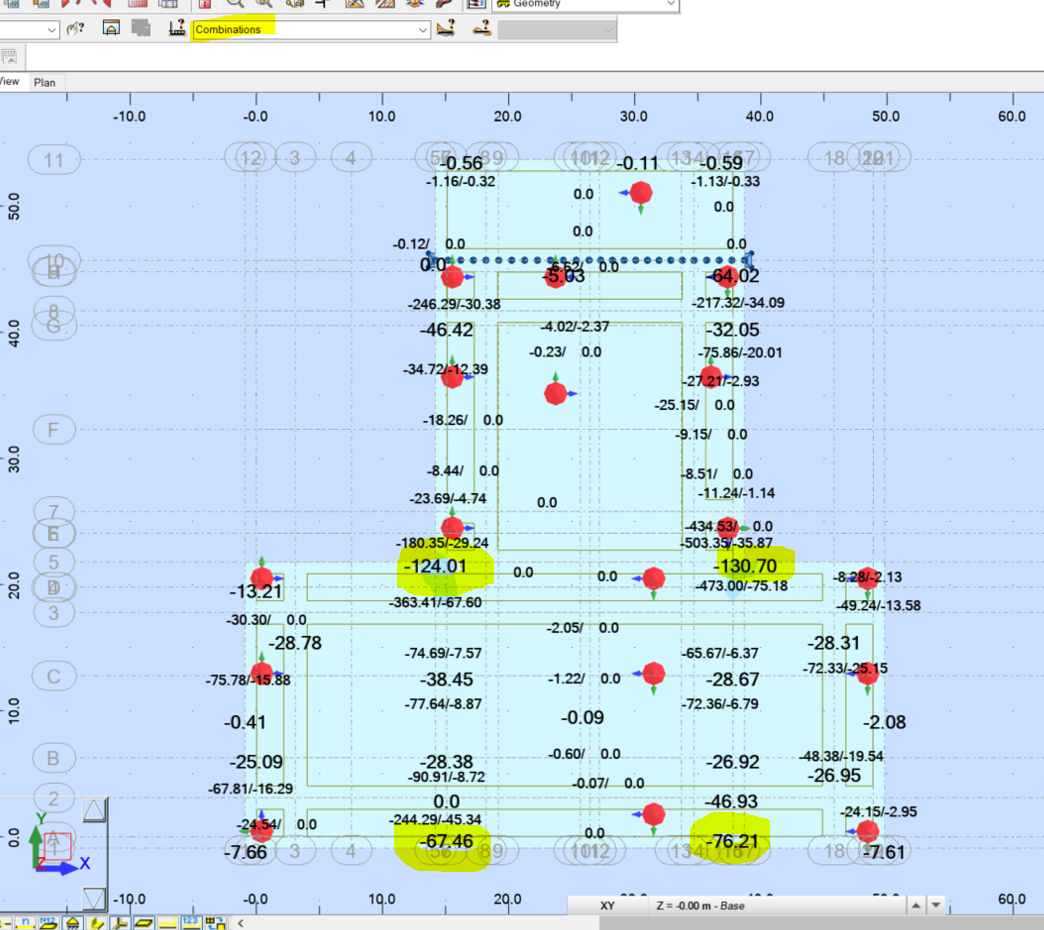Toggle the dimension line display icon
The width and height of the screenshot is (1044, 930).
(x=168, y=922)
